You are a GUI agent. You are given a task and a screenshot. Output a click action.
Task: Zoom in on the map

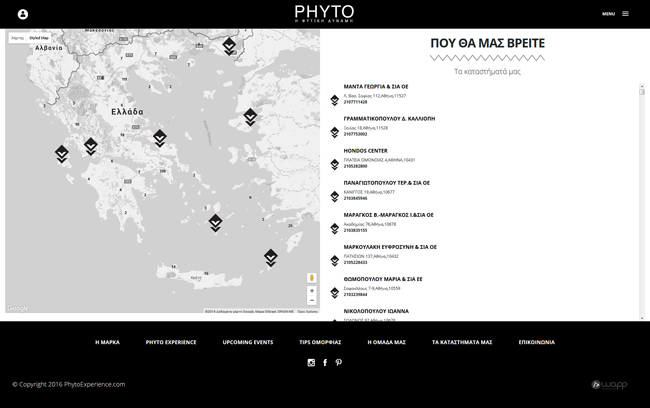pos(312,291)
